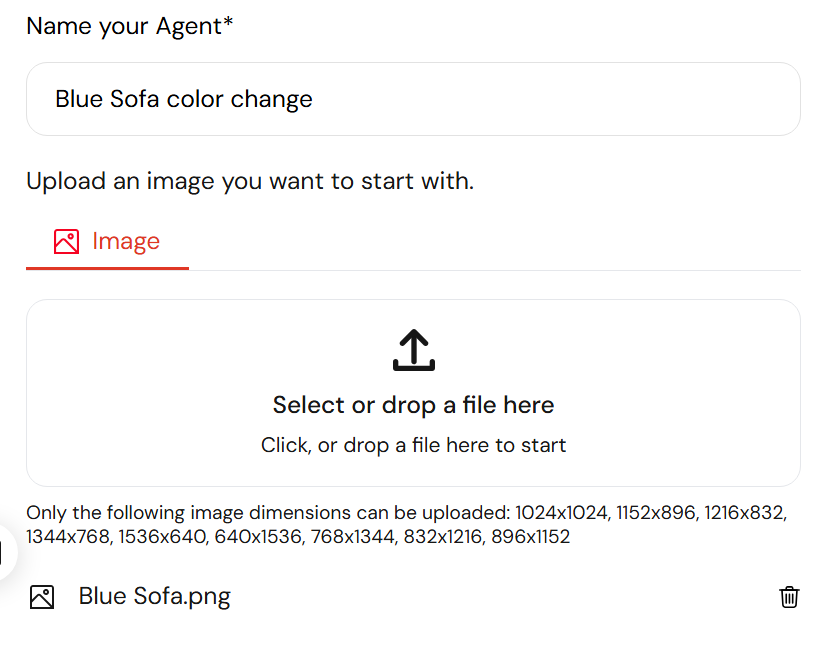Click the red underline beneath the Image tab
Image resolution: width=825 pixels, height=647 pixels.
107,268
